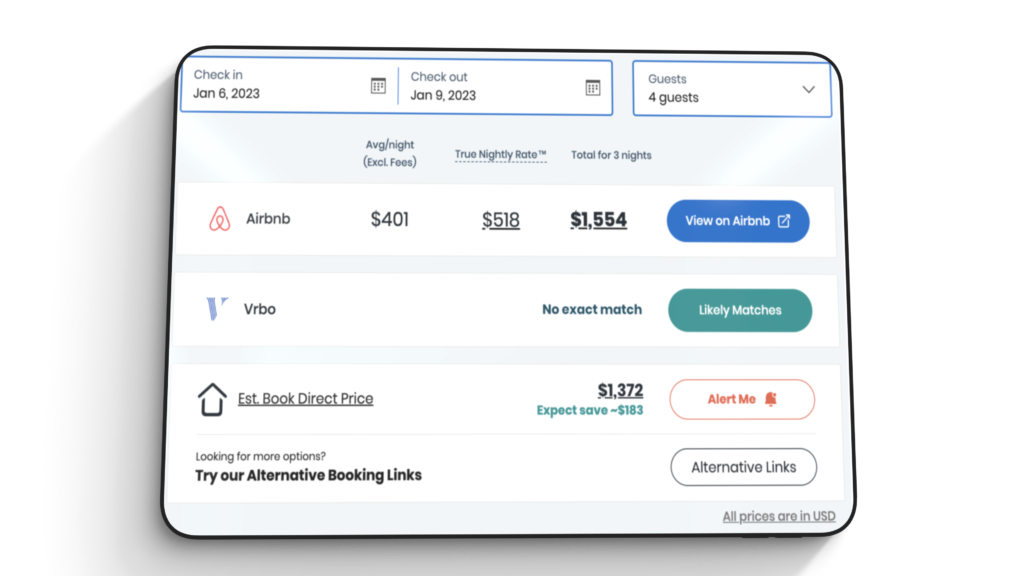Open the Guests selector showing 4 guests
Screen dimensions: 1024x576
(x=720, y=89)
